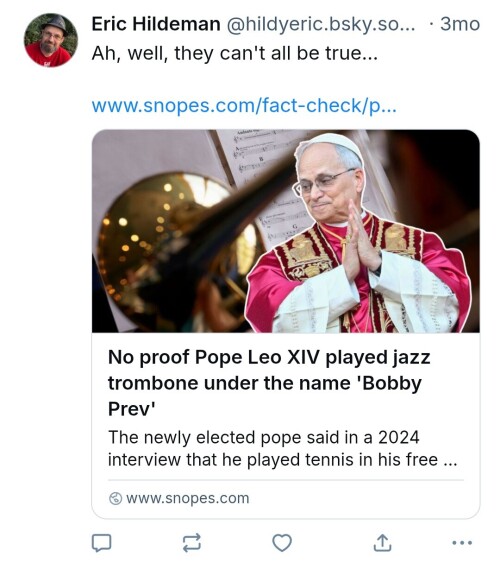Image resolution: width=500 pixels, height=563 pixels.
Task: Share the post via the upload arrow icon
Action: [382, 543]
